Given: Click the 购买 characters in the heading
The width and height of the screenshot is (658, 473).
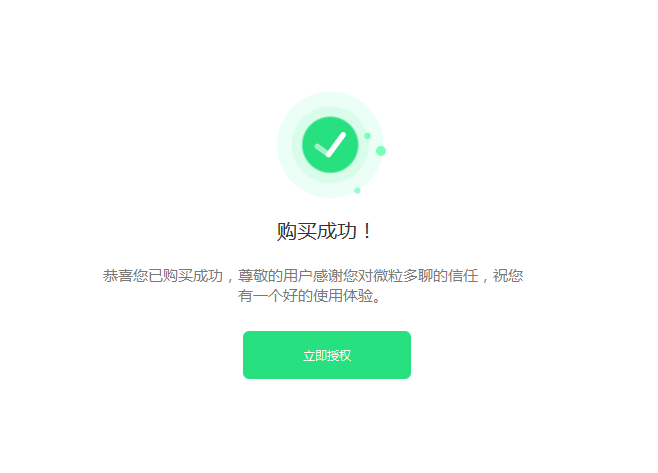Looking at the screenshot, I should tap(296, 231).
